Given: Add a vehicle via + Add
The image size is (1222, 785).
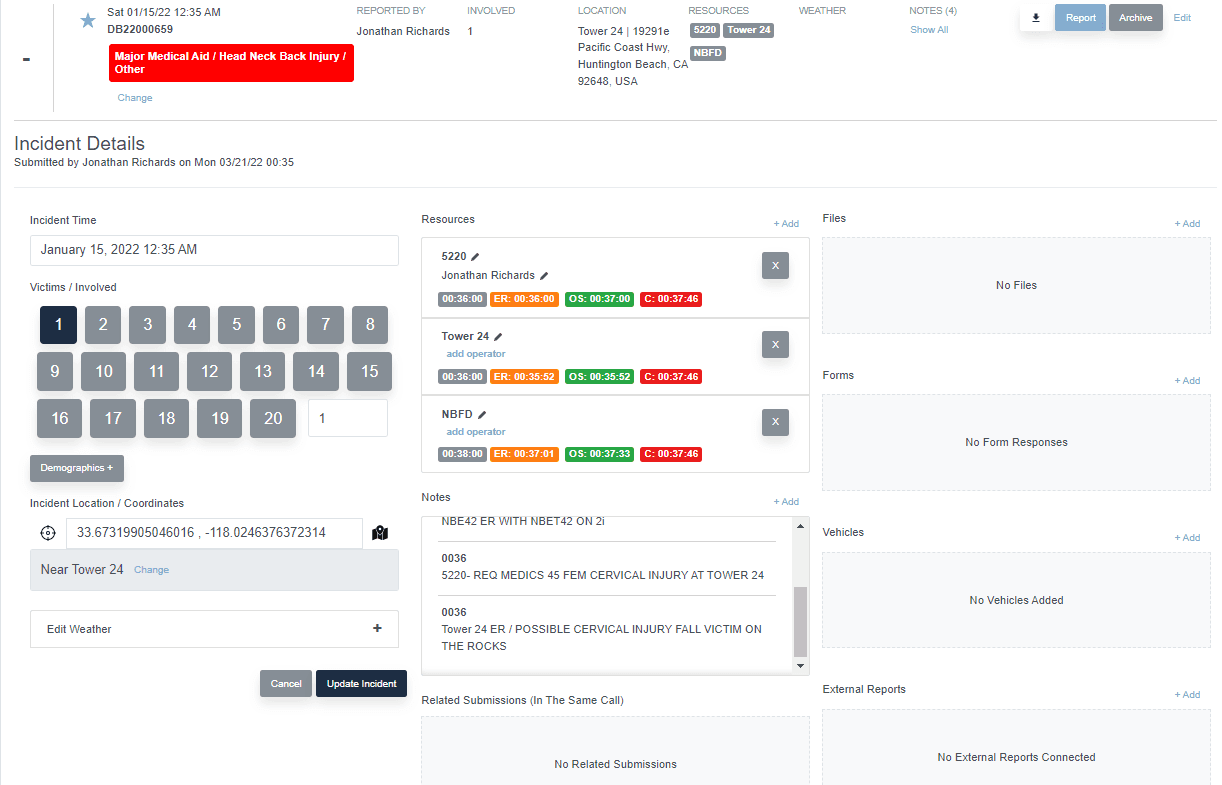Looking at the screenshot, I should (x=1187, y=538).
